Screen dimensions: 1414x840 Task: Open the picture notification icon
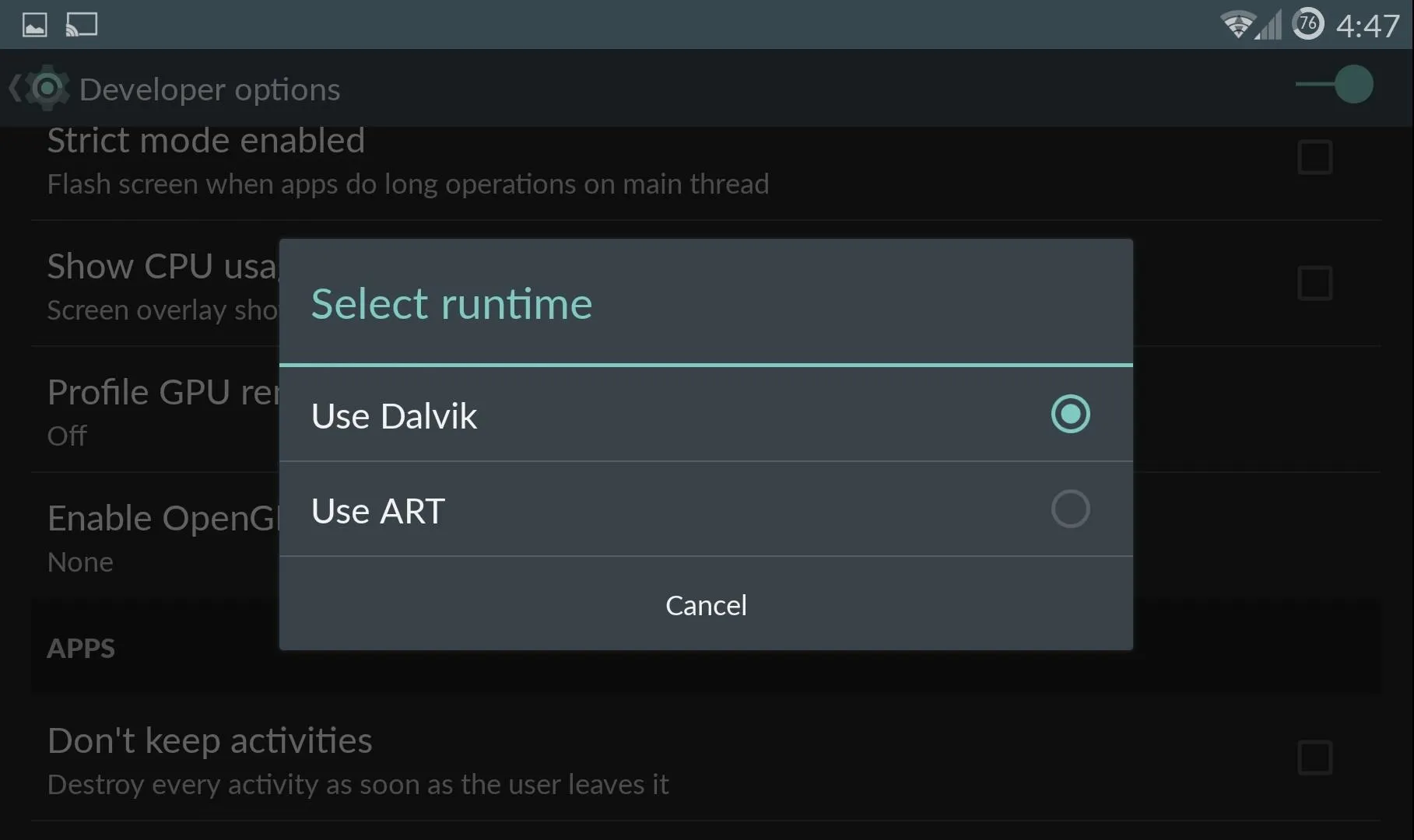(x=34, y=25)
